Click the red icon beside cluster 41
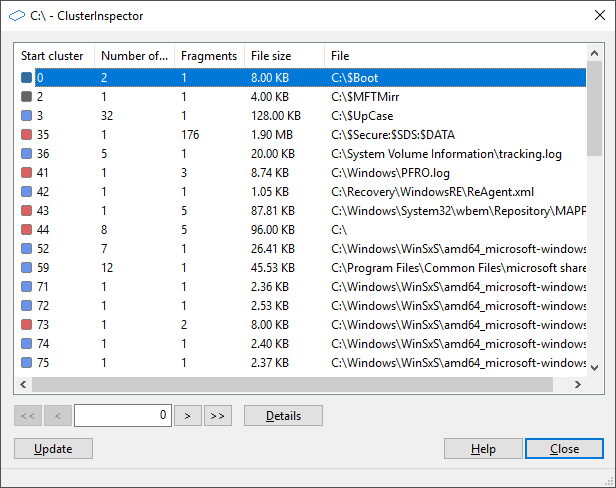 26,172
